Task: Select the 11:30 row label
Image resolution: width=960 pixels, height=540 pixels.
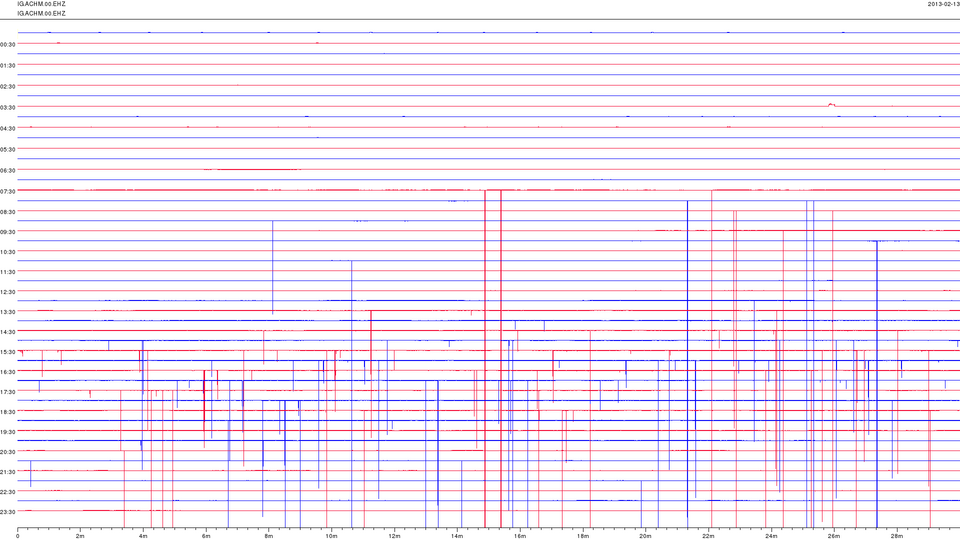Action: [7, 272]
